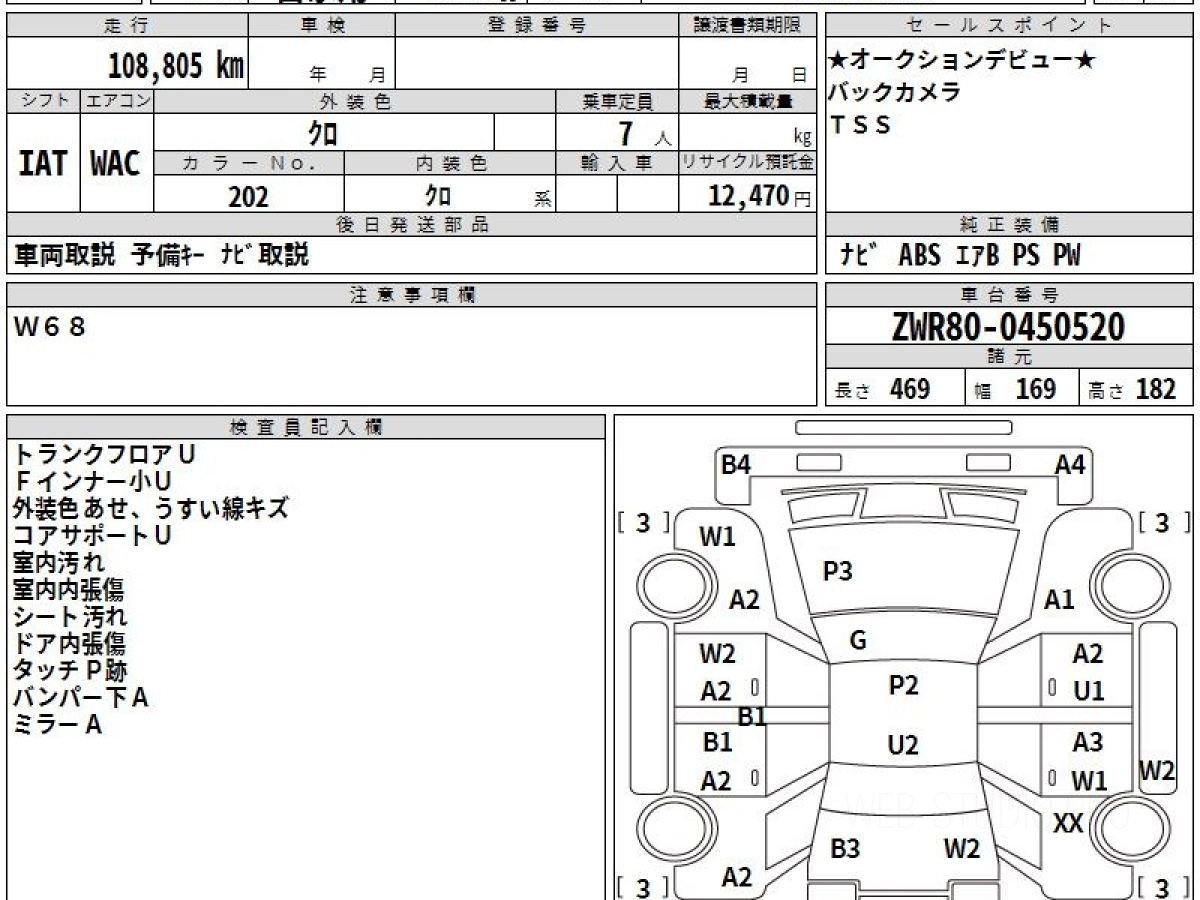This screenshot has height=900, width=1200.
Task: Select the IAT shift value
Action: point(43,164)
